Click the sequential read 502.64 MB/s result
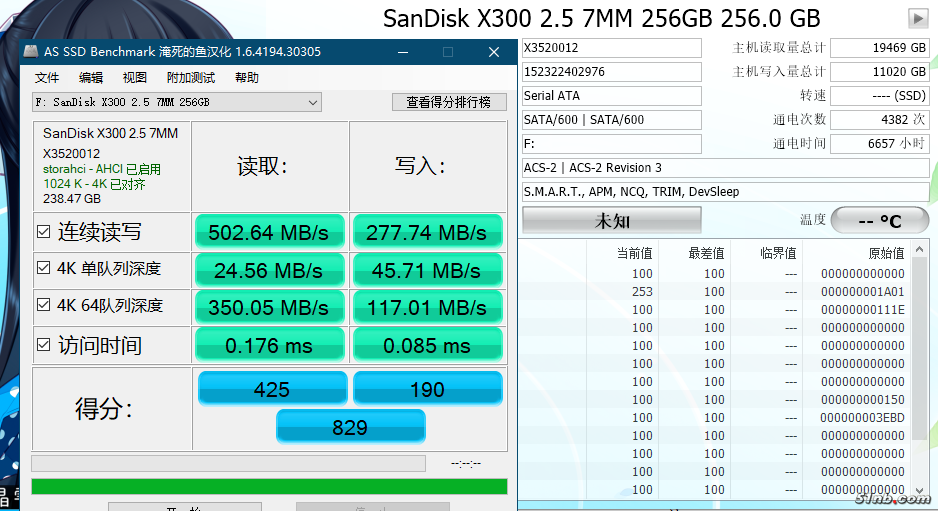The width and height of the screenshot is (938, 511). 269,232
